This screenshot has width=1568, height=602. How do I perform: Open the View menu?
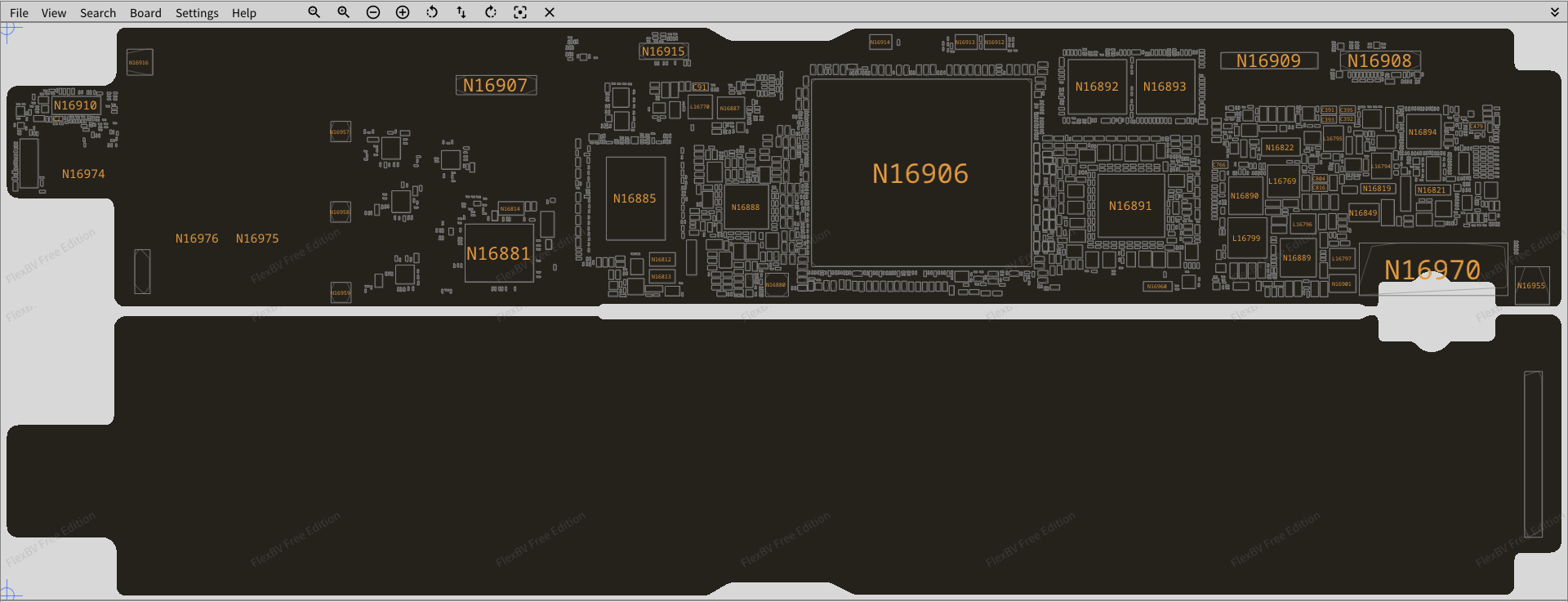[54, 13]
